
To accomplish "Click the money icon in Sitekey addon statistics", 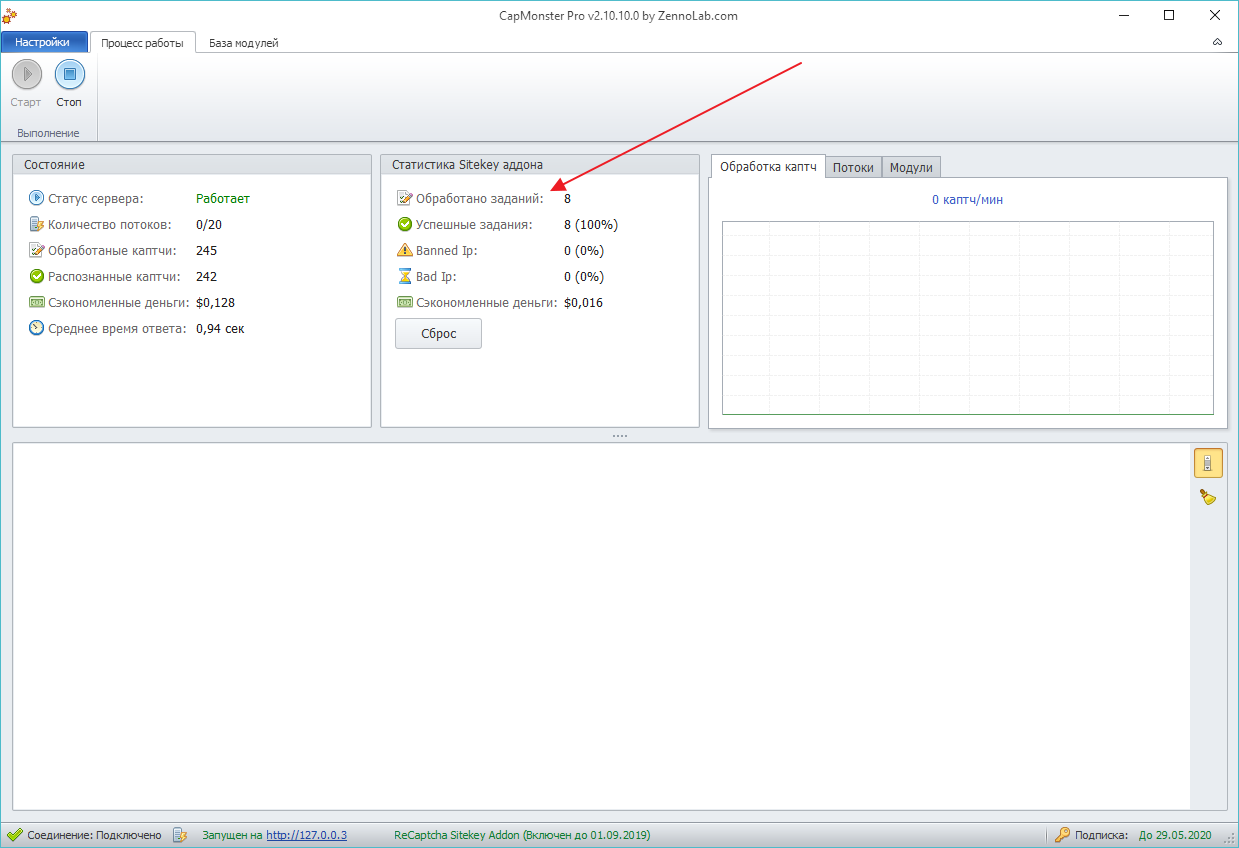I will 405,302.
